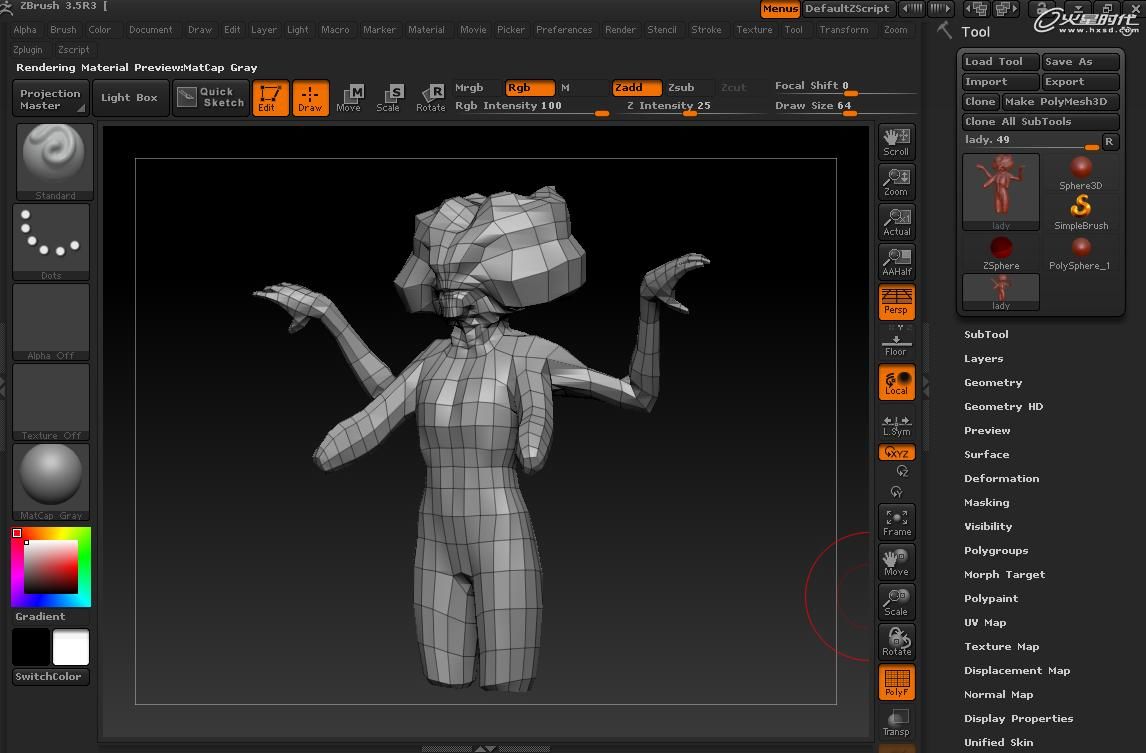1146x753 pixels.
Task: Toggle Zsub mode on
Action: click(683, 87)
